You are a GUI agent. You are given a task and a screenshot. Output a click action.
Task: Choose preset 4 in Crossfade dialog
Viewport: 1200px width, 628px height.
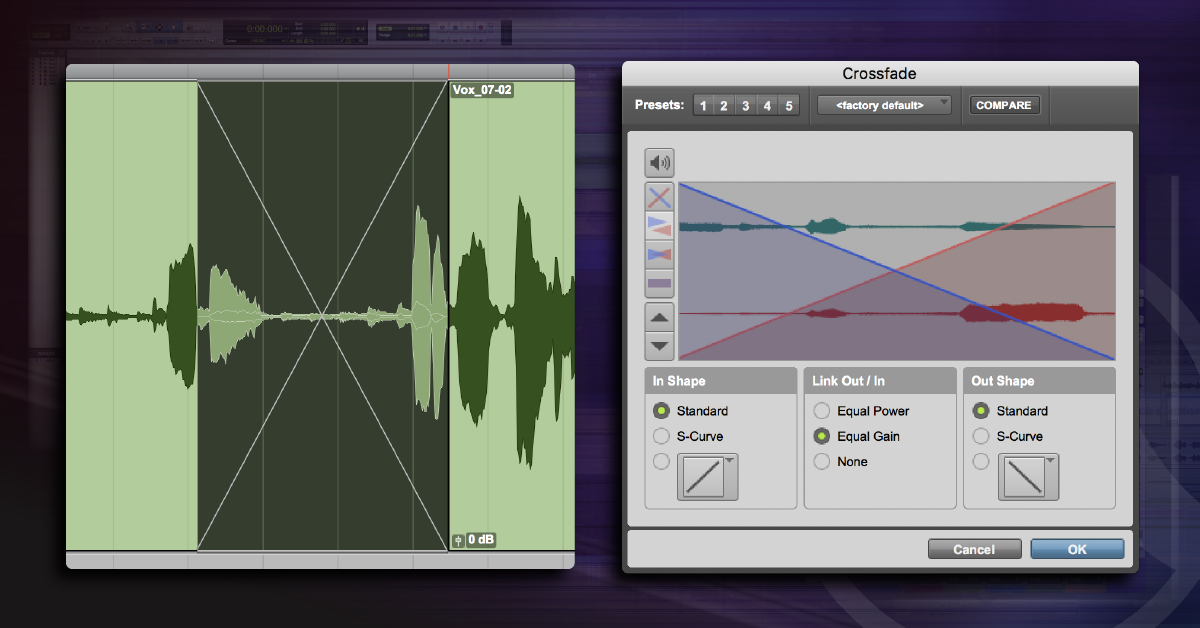tap(767, 105)
